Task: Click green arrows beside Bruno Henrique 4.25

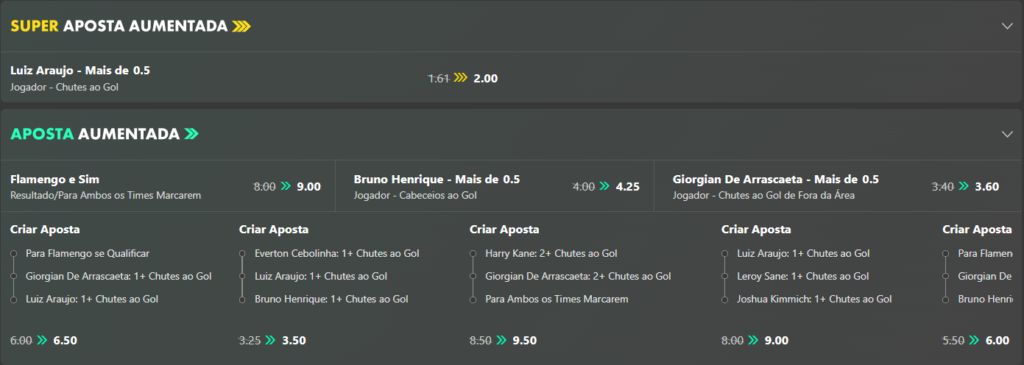Action: (604, 186)
